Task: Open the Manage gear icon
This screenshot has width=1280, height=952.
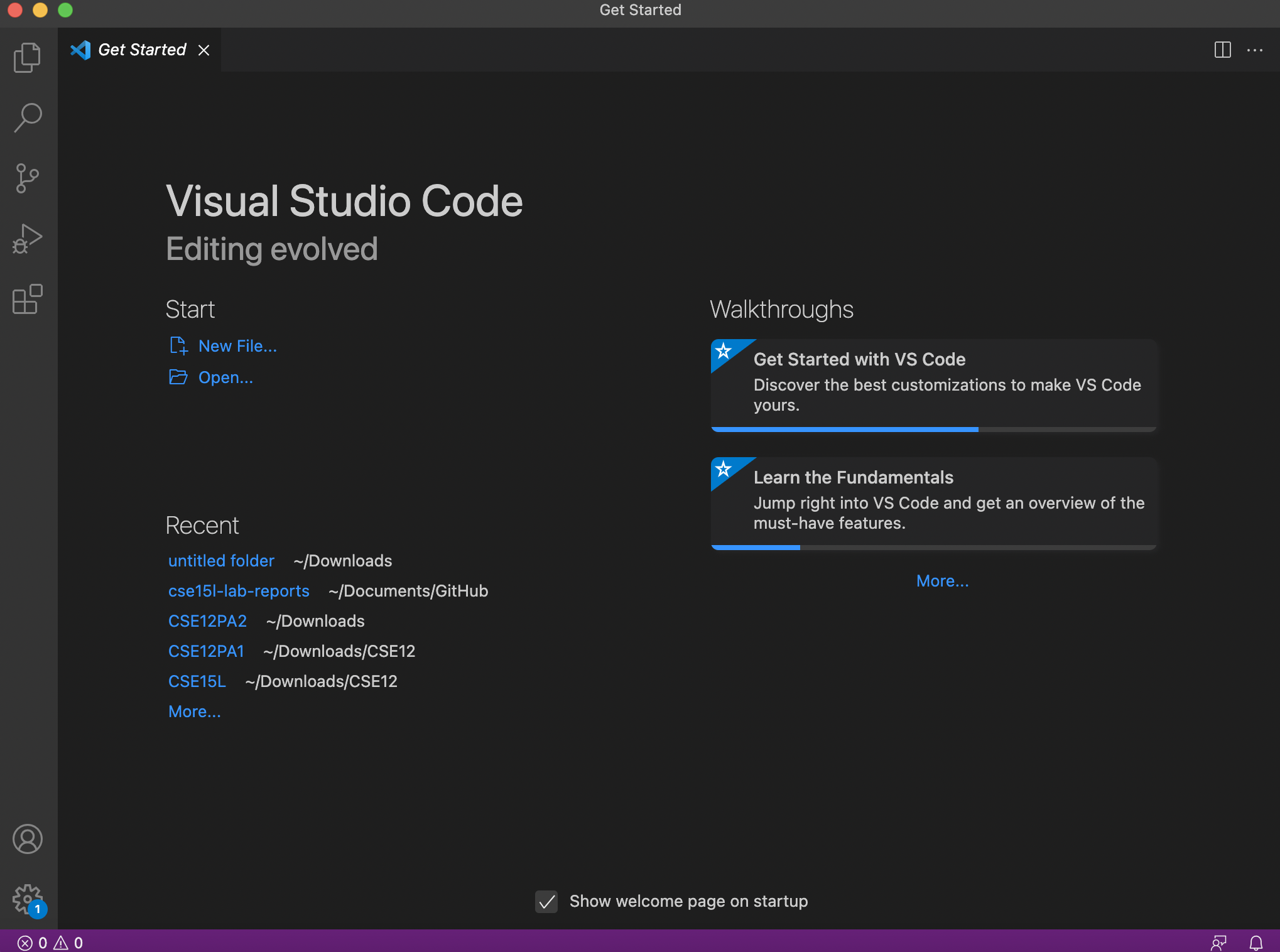Action: point(28,899)
